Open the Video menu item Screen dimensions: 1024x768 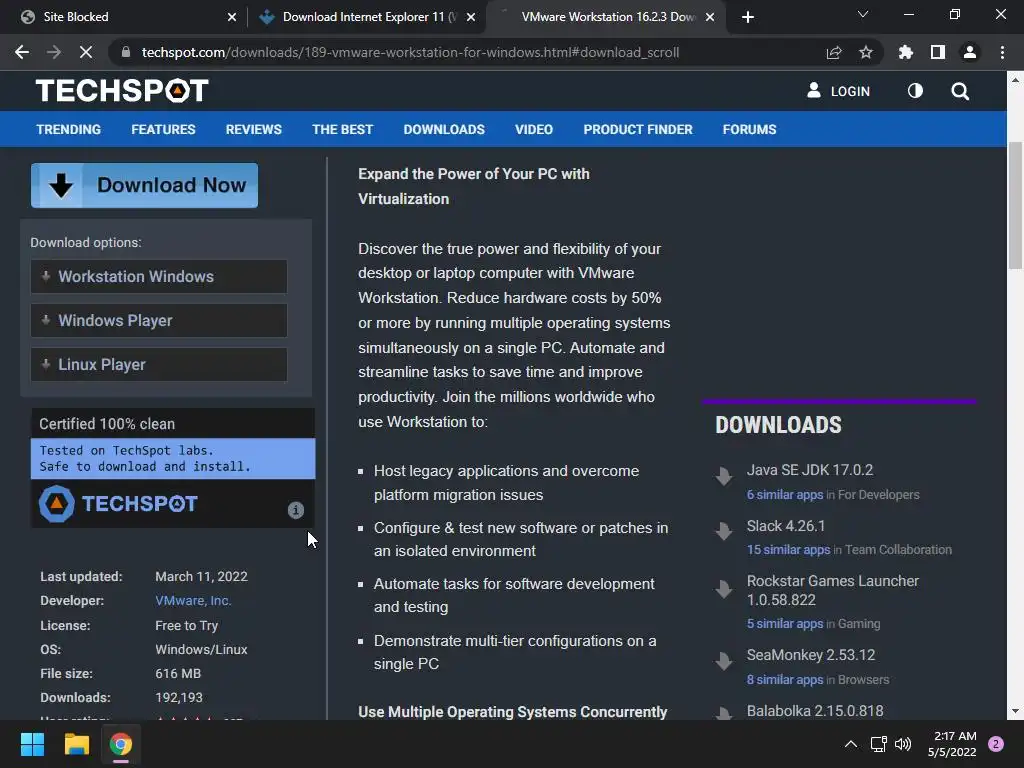[x=534, y=129]
